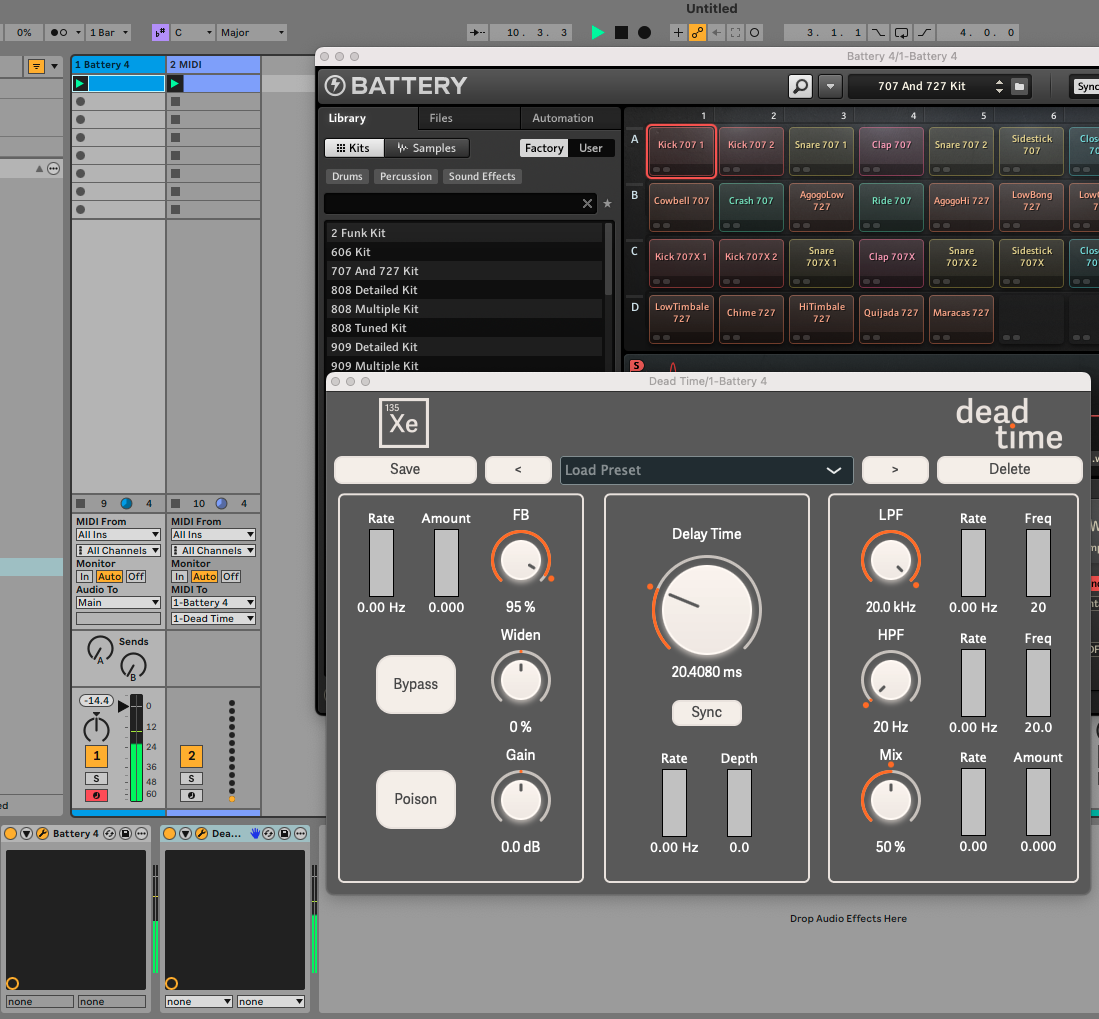Open the Load Preset dropdown in Dead Time
1099x1019 pixels.
(706, 470)
